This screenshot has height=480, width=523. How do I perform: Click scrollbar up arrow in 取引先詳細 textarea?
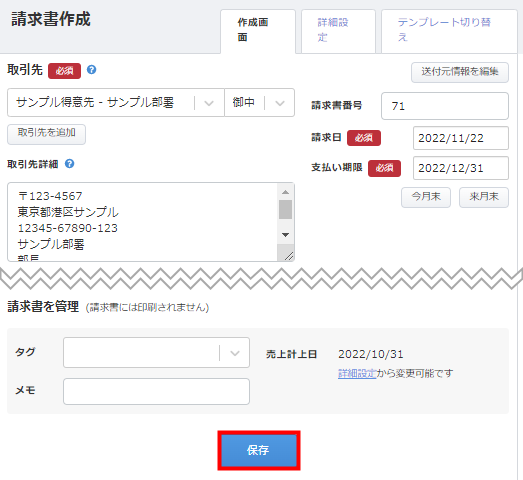(285, 192)
